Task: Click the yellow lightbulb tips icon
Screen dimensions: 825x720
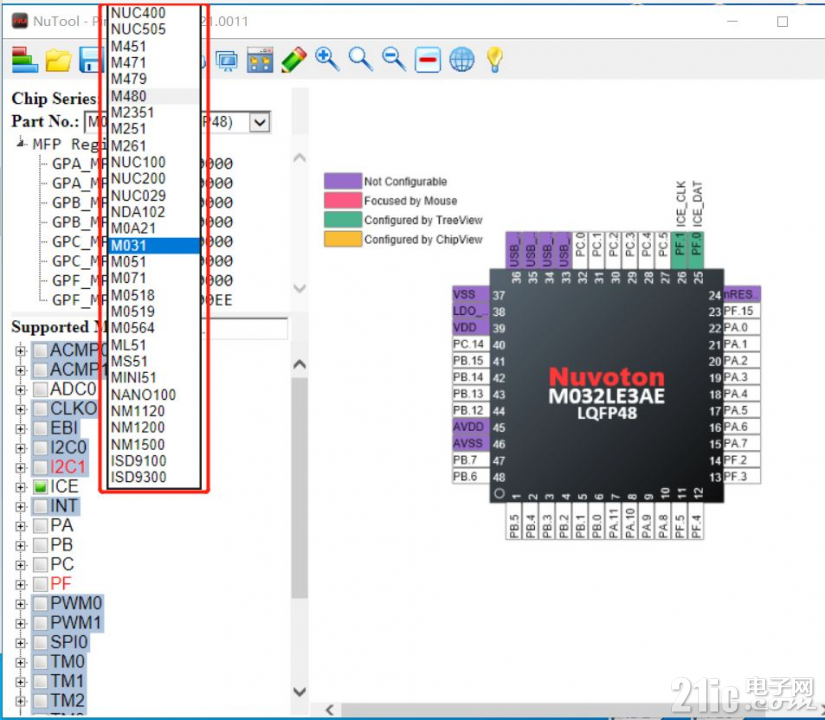Action: [495, 59]
